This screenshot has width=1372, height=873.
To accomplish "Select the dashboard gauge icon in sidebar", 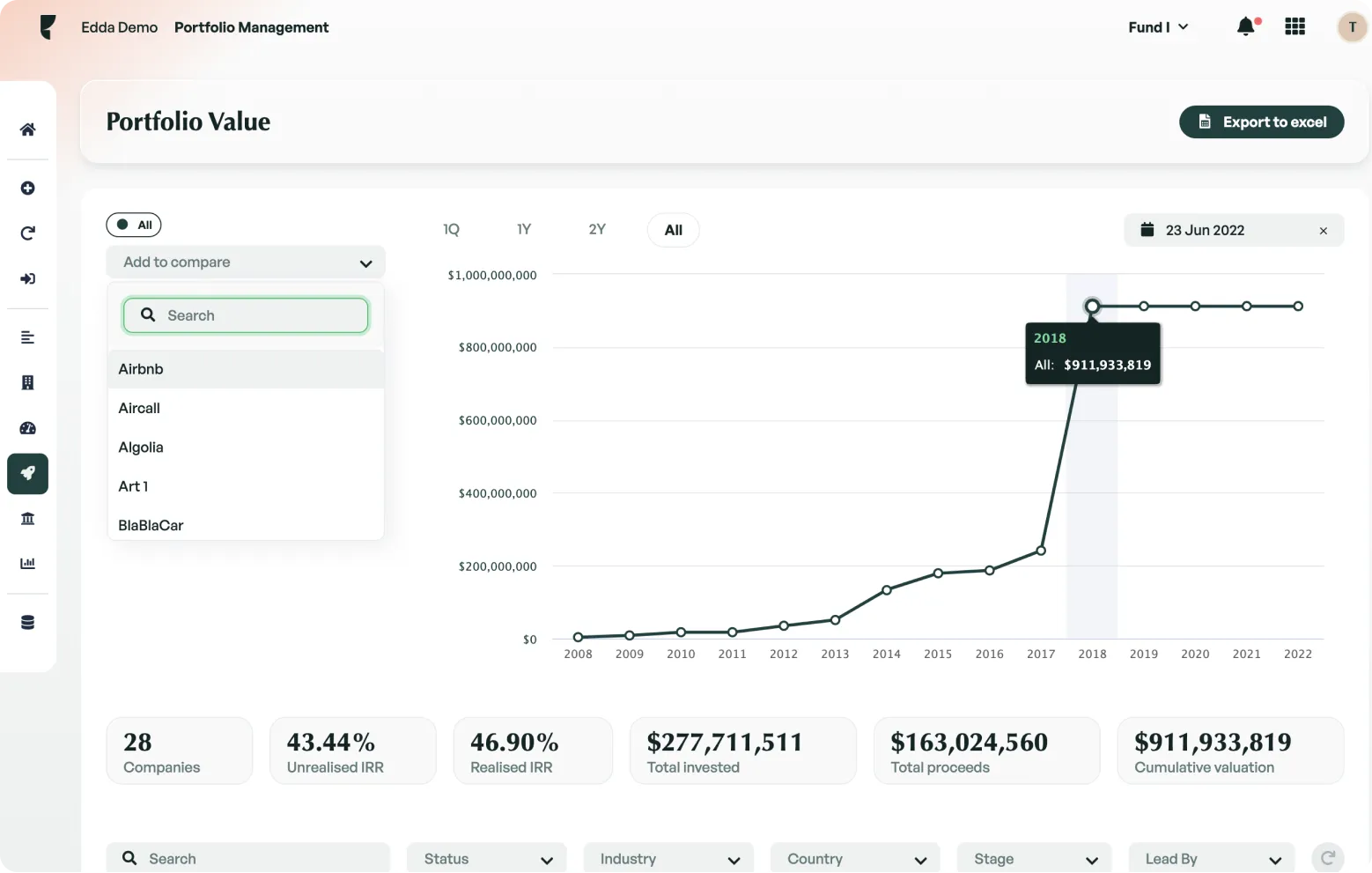I will [x=27, y=428].
